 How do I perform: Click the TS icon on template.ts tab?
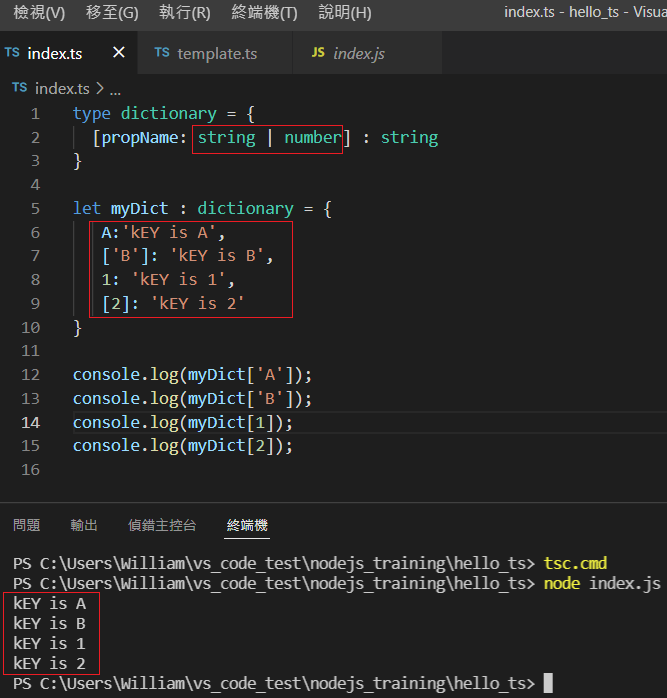click(x=162, y=53)
